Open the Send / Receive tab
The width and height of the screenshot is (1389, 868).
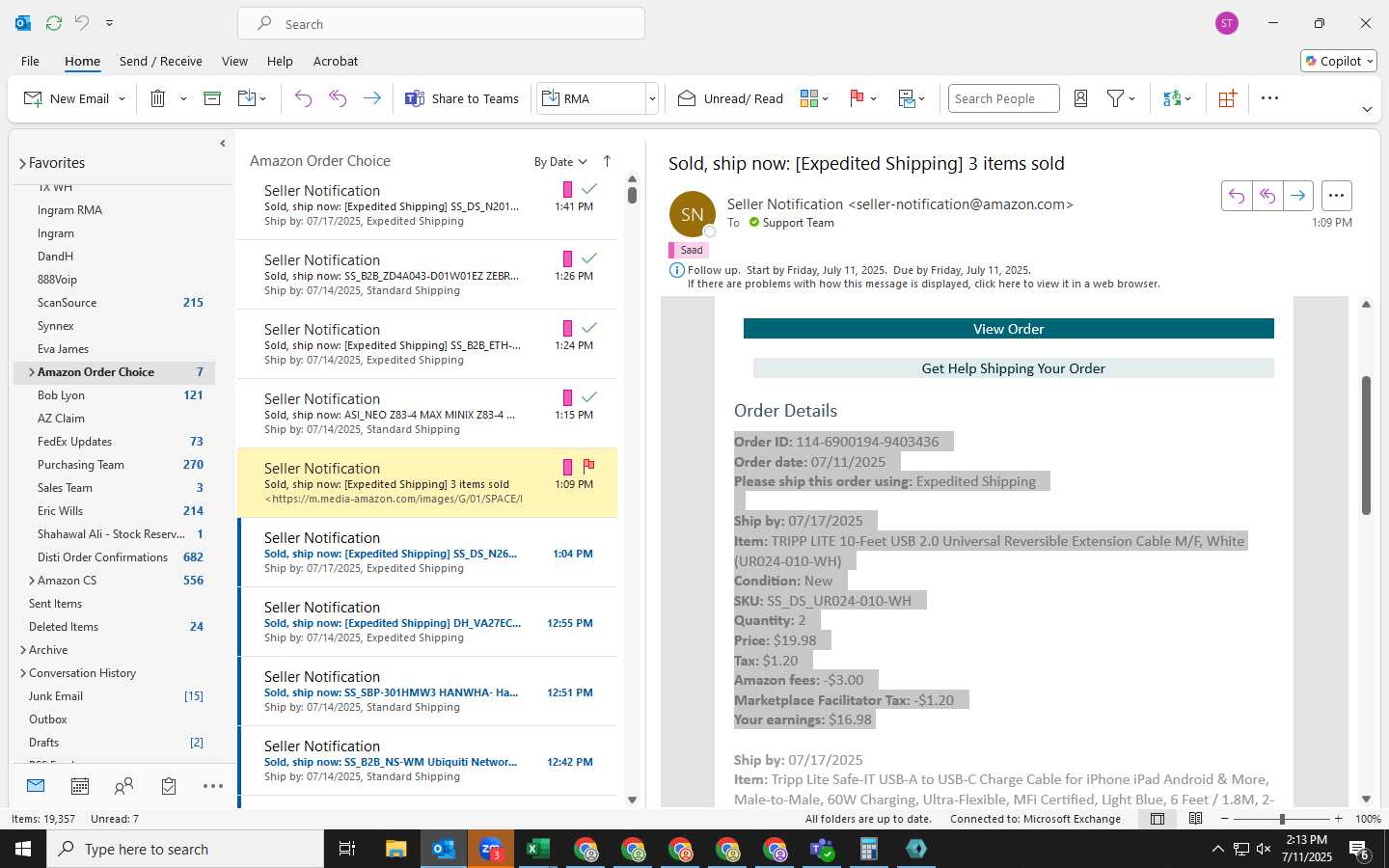pyautogui.click(x=161, y=61)
